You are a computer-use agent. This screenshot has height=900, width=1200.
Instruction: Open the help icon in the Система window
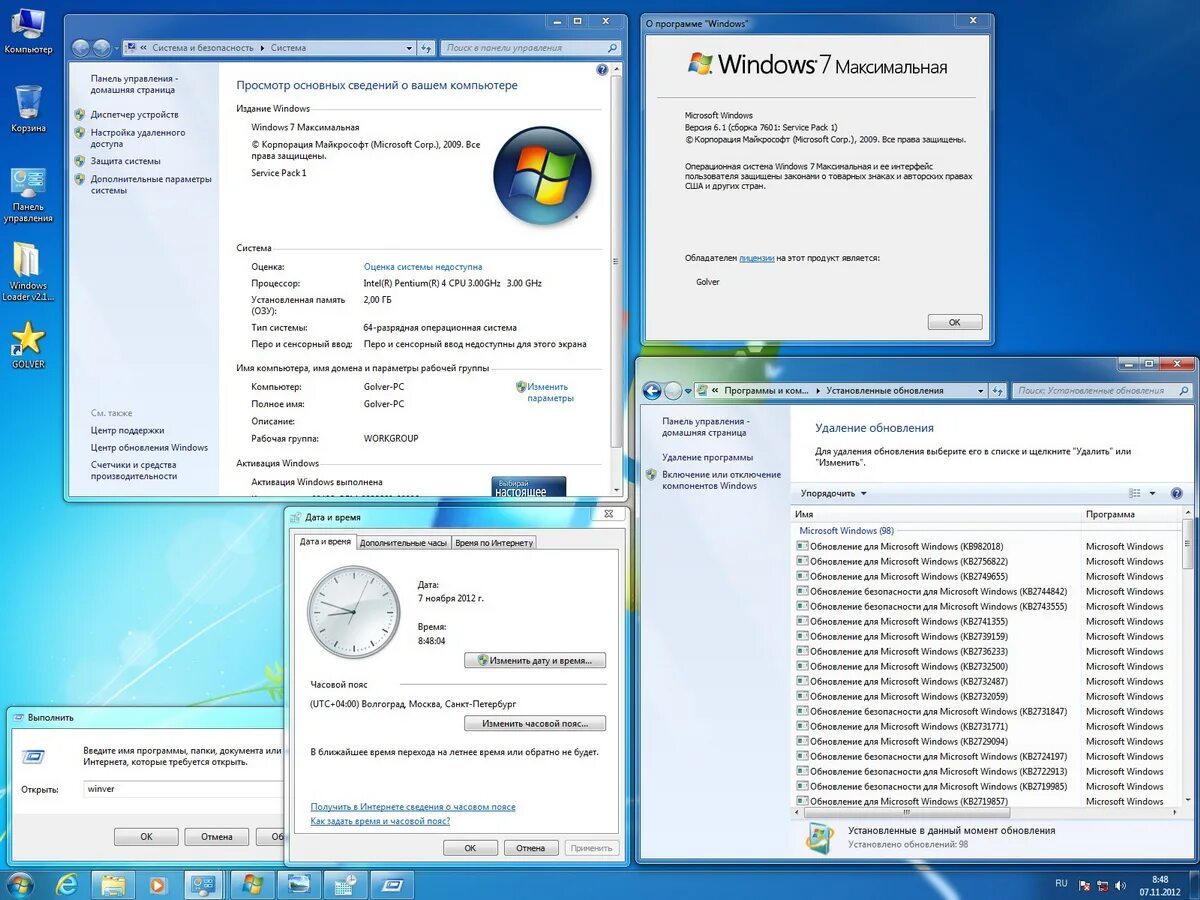pyautogui.click(x=602, y=70)
